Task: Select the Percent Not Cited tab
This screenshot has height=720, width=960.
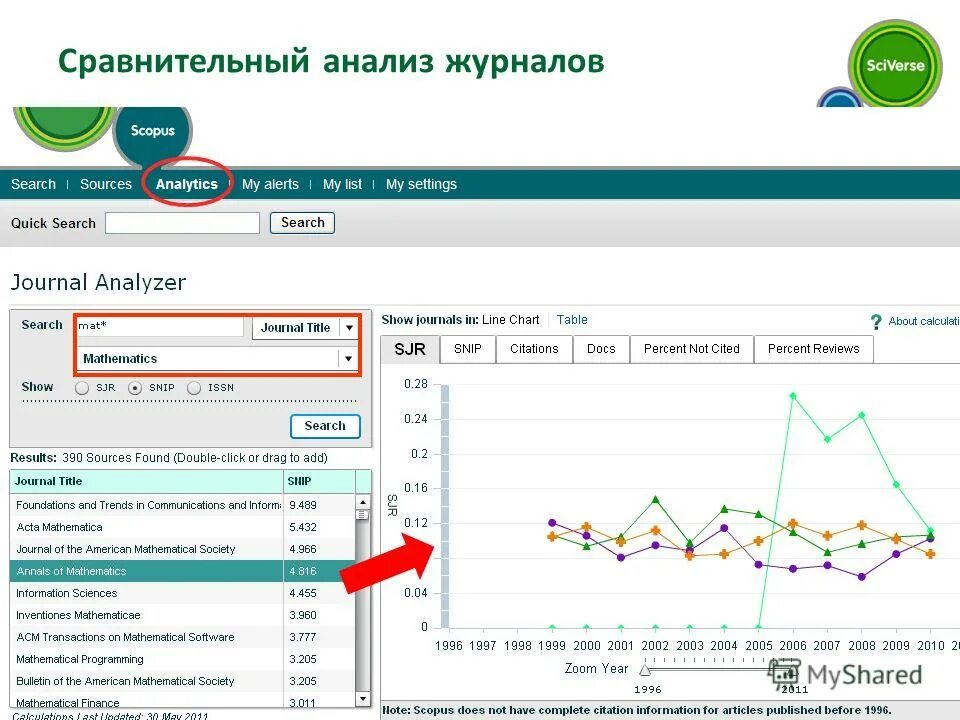Action: 692,349
